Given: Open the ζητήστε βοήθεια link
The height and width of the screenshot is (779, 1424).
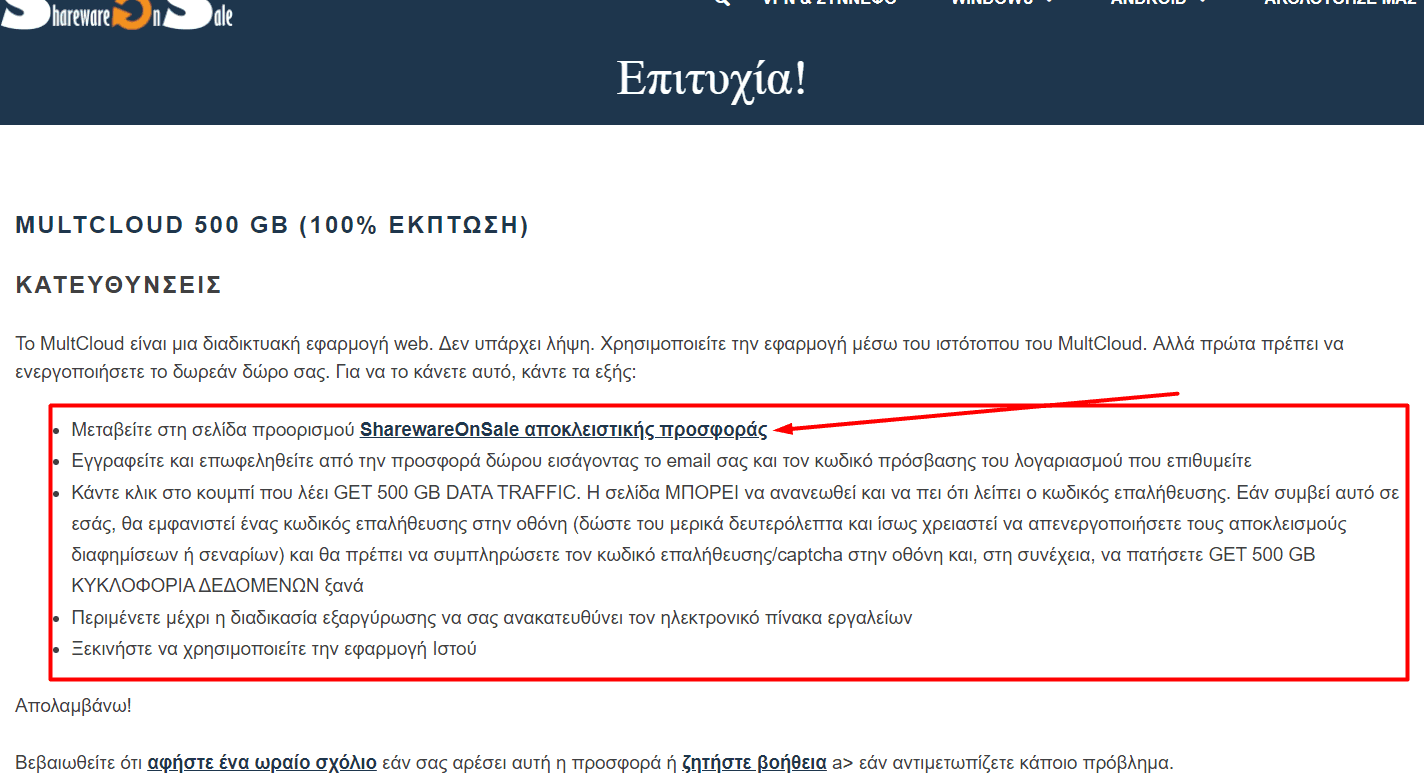Looking at the screenshot, I should tap(754, 763).
